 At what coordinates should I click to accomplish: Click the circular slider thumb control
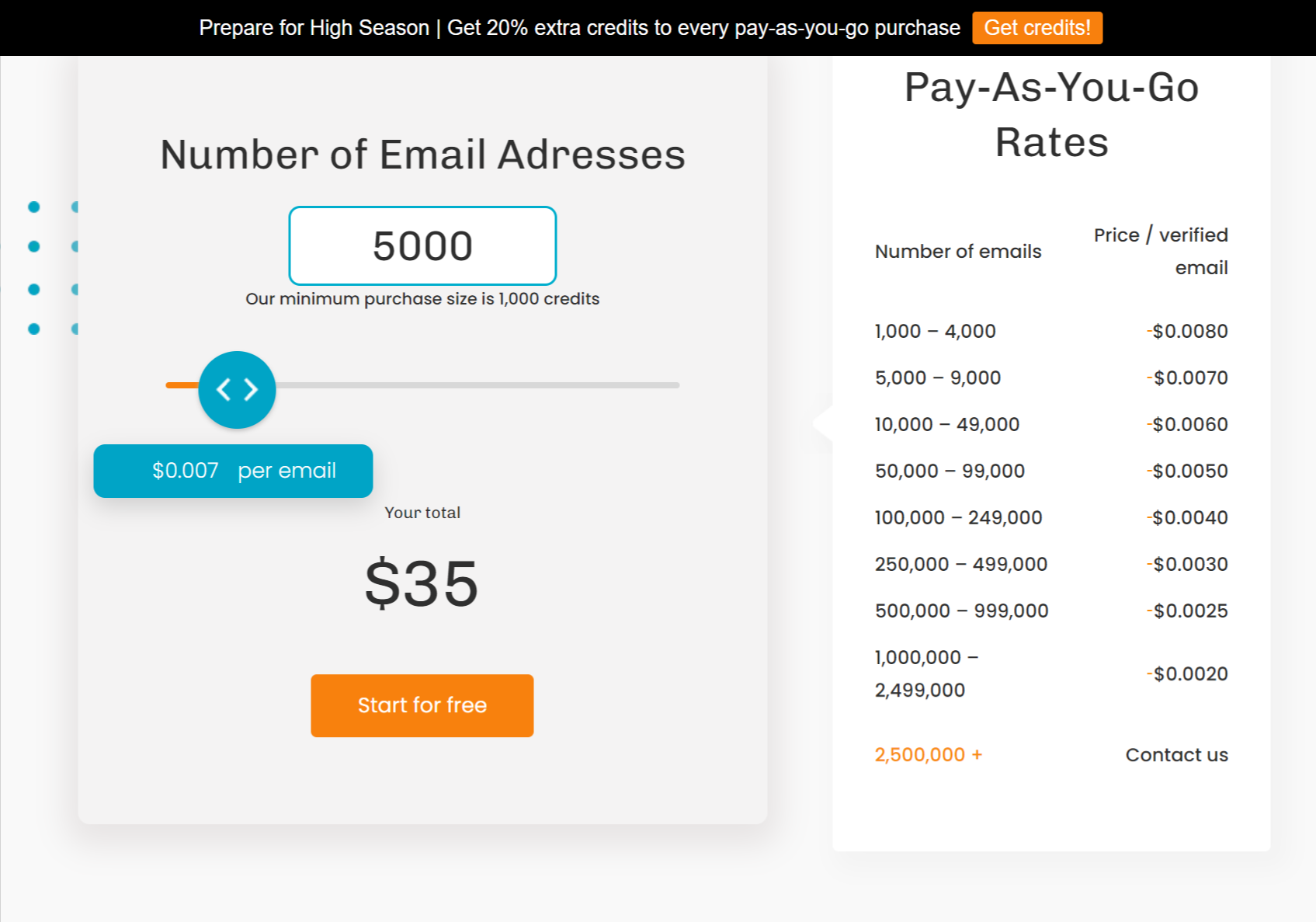[237, 389]
